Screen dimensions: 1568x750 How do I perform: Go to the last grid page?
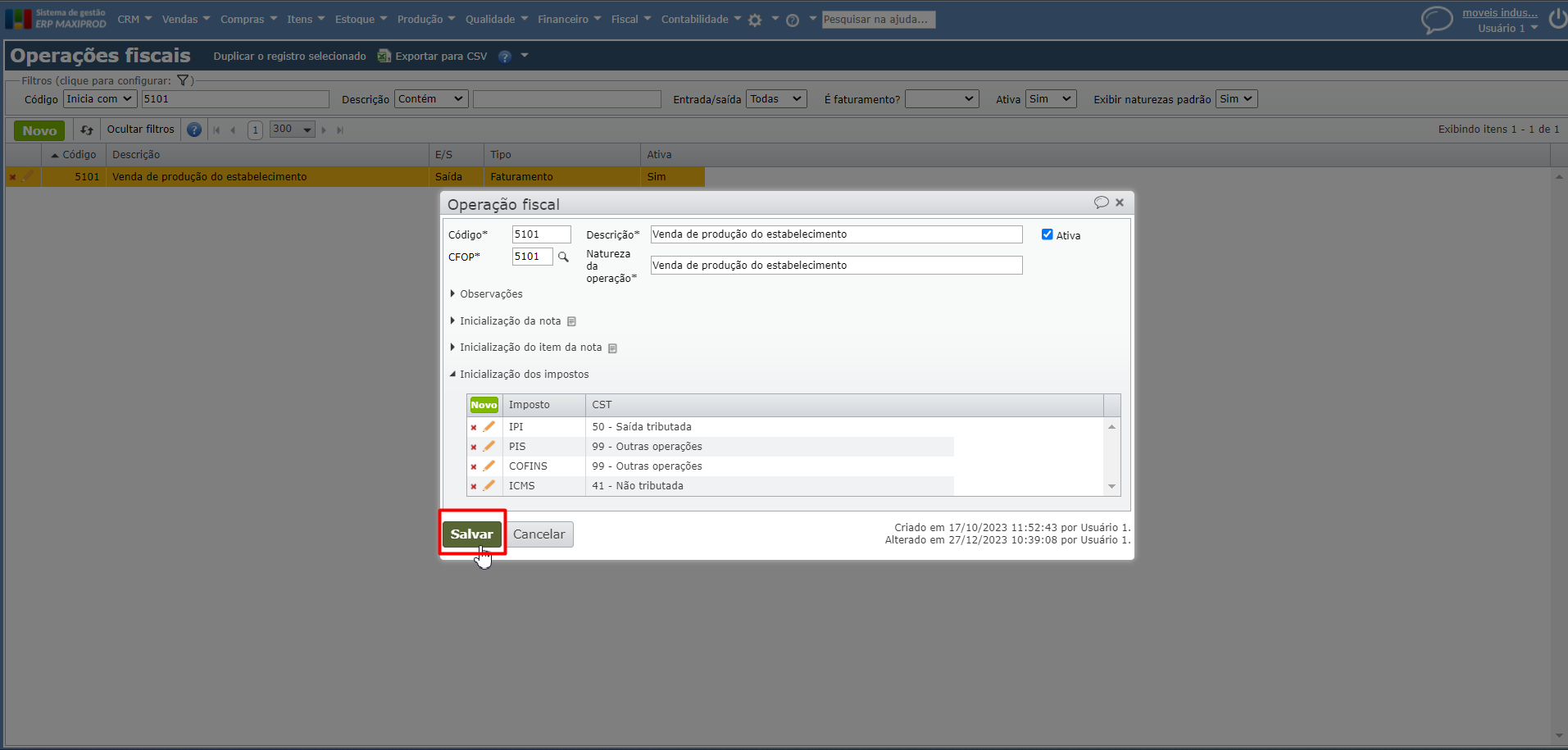tap(340, 130)
